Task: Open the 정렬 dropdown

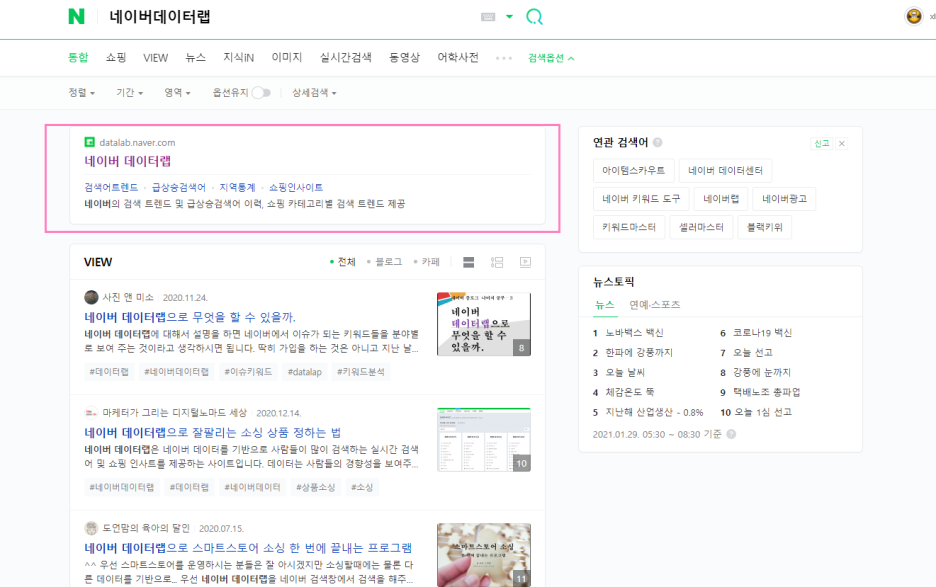Action: tap(82, 93)
